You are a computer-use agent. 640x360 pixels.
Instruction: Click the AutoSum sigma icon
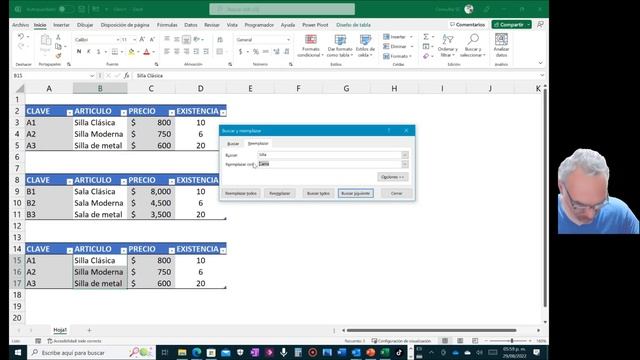pyautogui.click(x=426, y=37)
